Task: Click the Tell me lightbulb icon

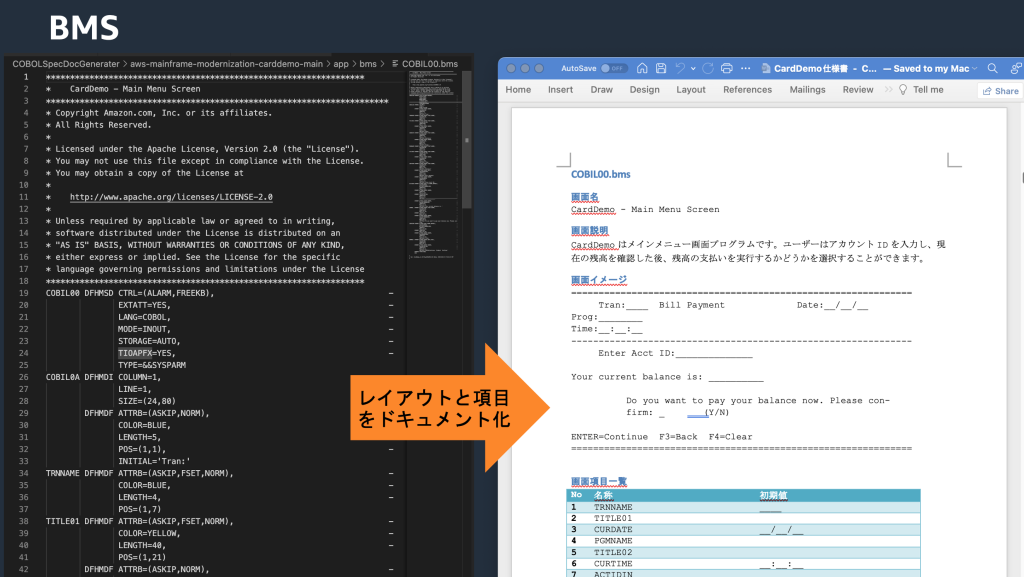Action: pos(903,90)
